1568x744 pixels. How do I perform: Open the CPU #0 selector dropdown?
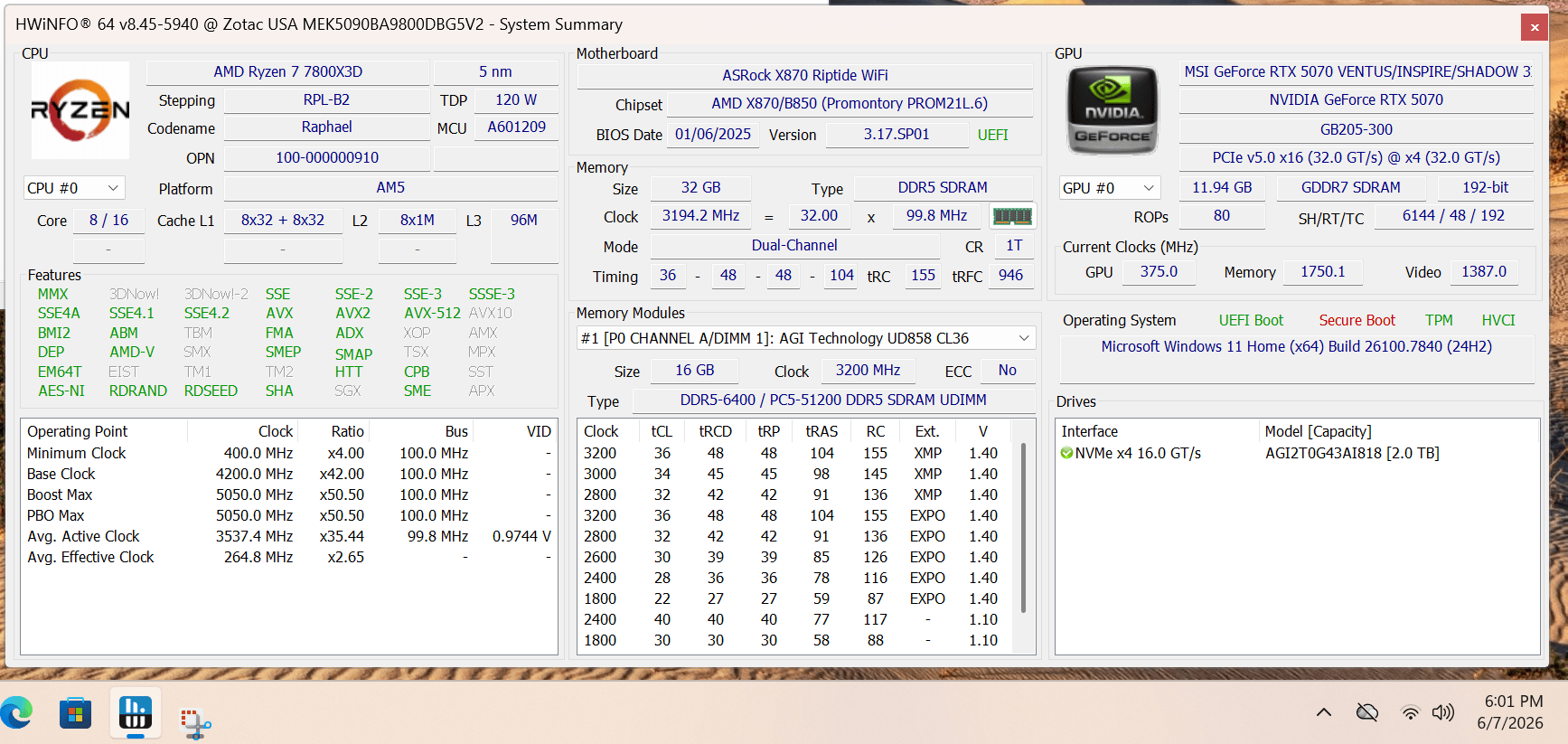point(74,188)
